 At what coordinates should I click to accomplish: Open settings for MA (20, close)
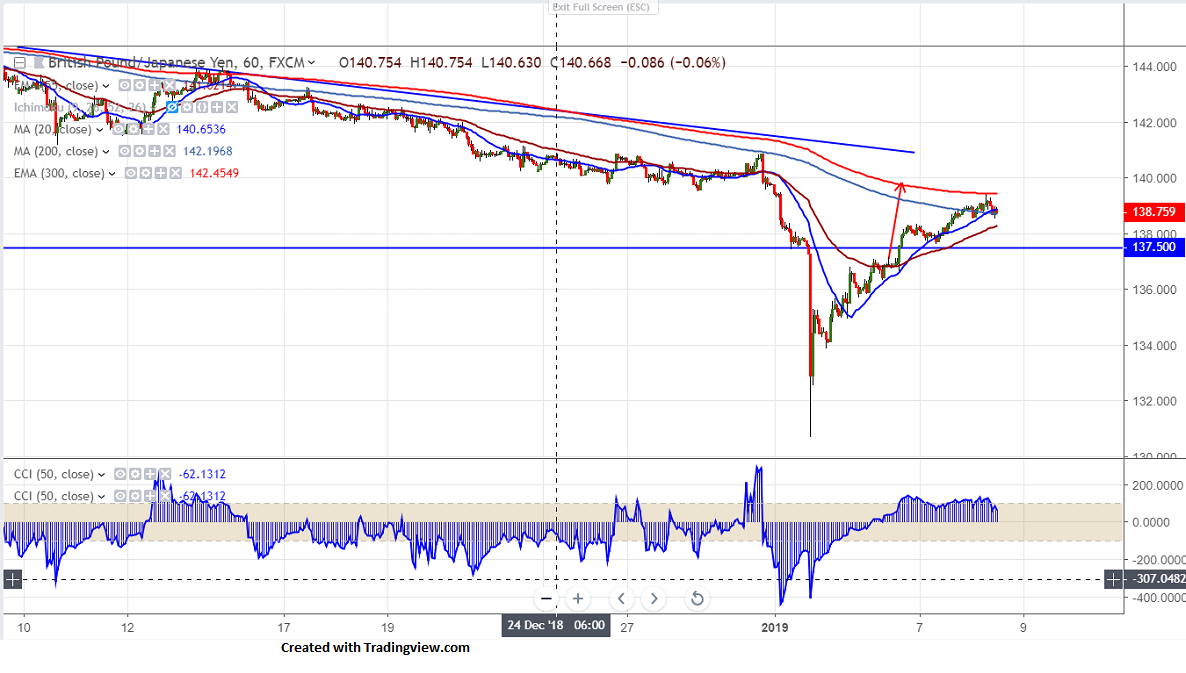134,129
